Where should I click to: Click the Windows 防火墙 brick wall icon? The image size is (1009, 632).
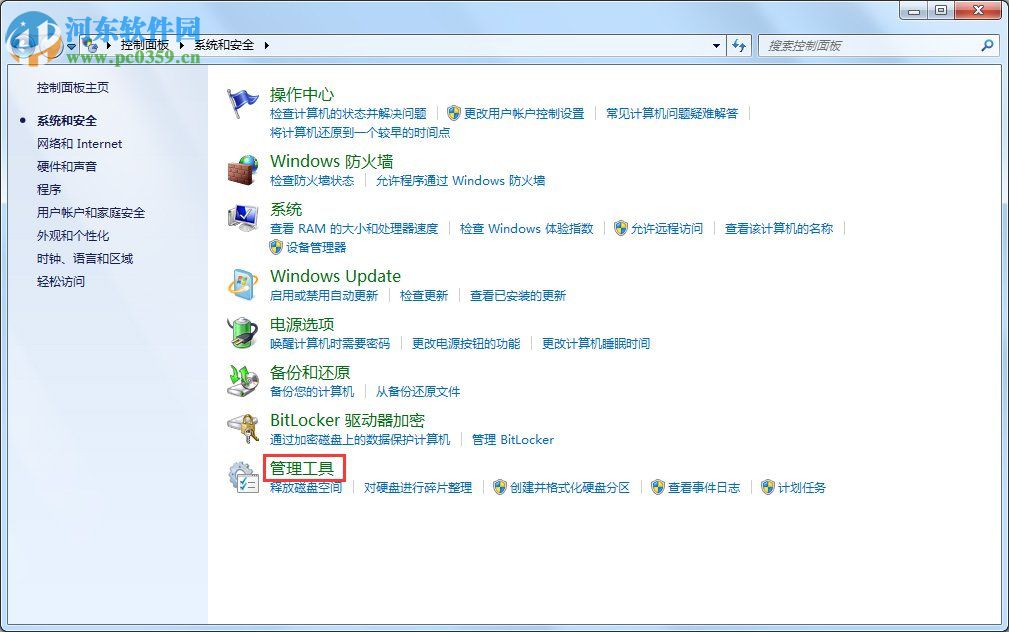[243, 170]
